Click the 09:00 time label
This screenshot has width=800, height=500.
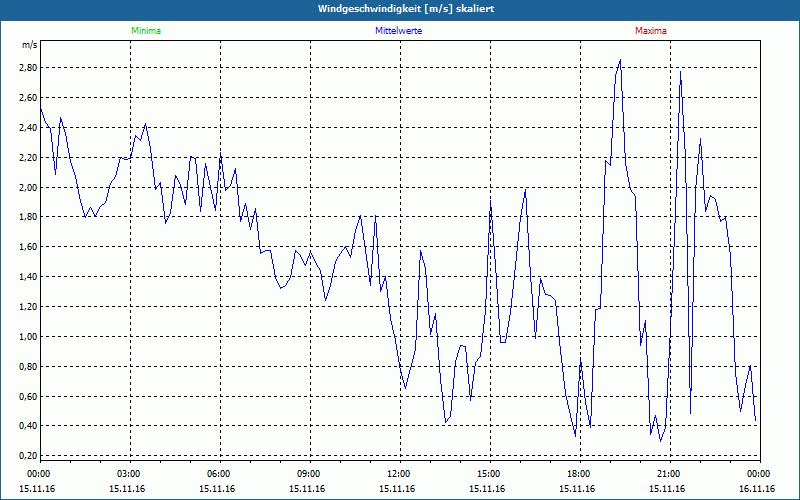[308, 474]
